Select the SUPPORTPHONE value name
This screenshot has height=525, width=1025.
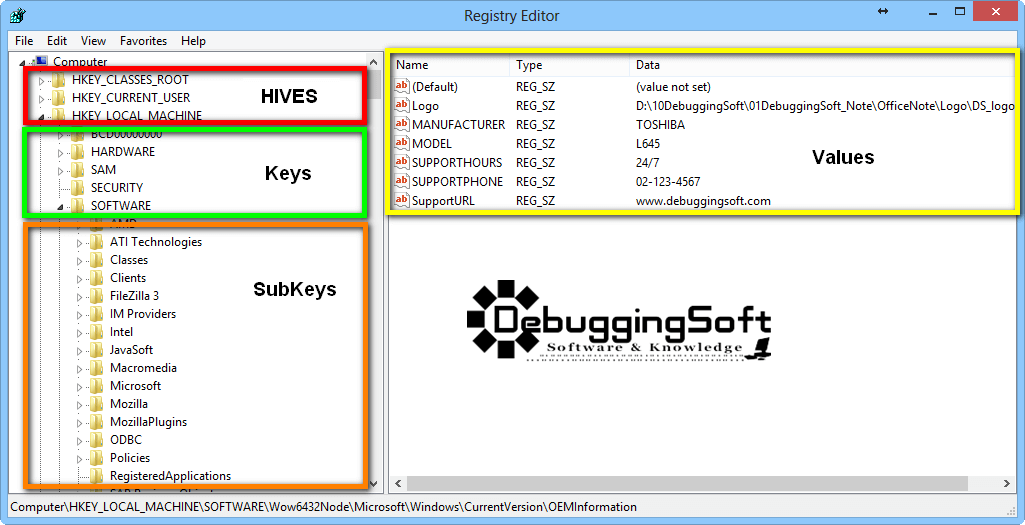point(457,181)
